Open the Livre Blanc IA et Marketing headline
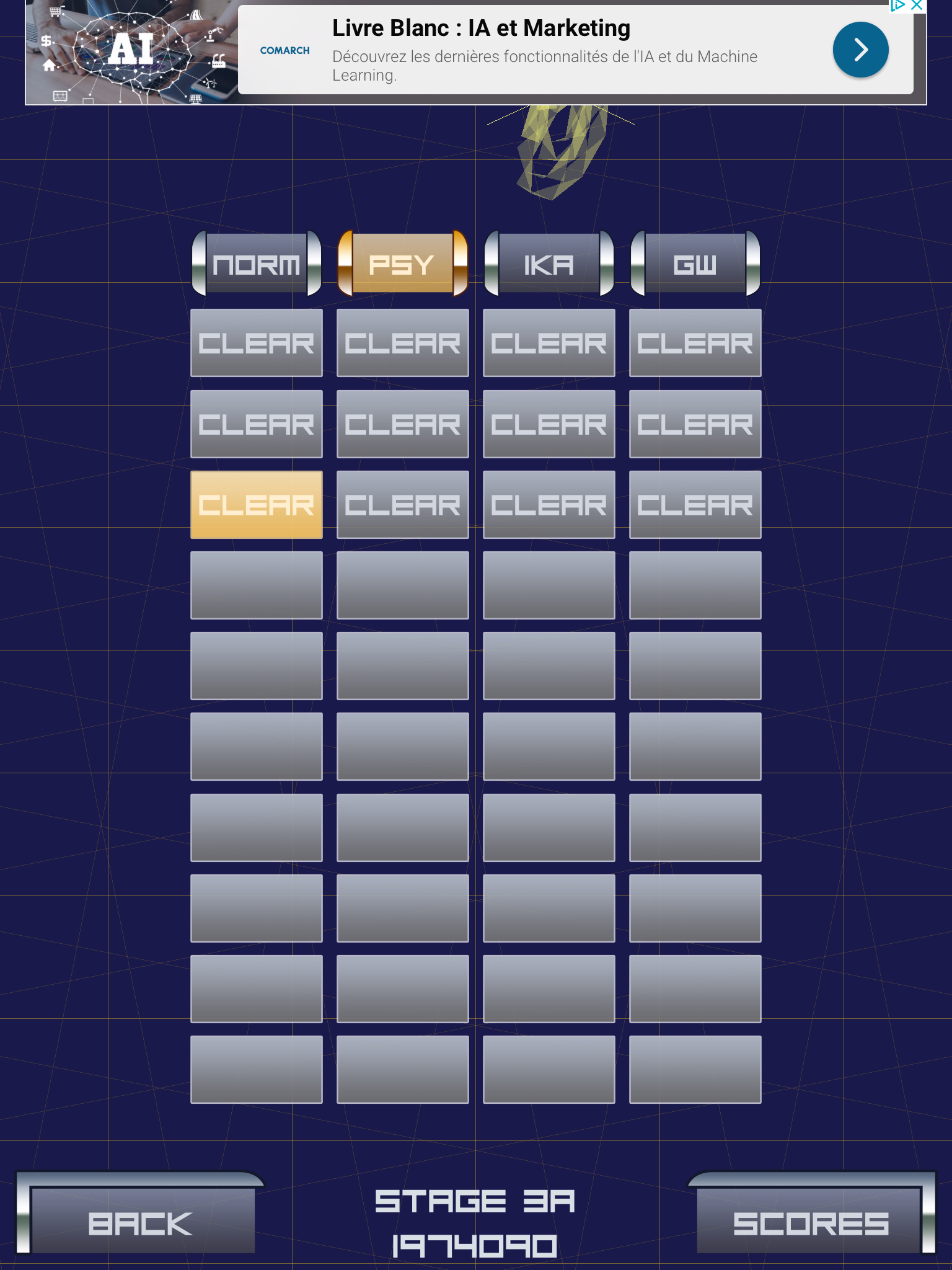Image resolution: width=952 pixels, height=1270 pixels. click(x=481, y=29)
